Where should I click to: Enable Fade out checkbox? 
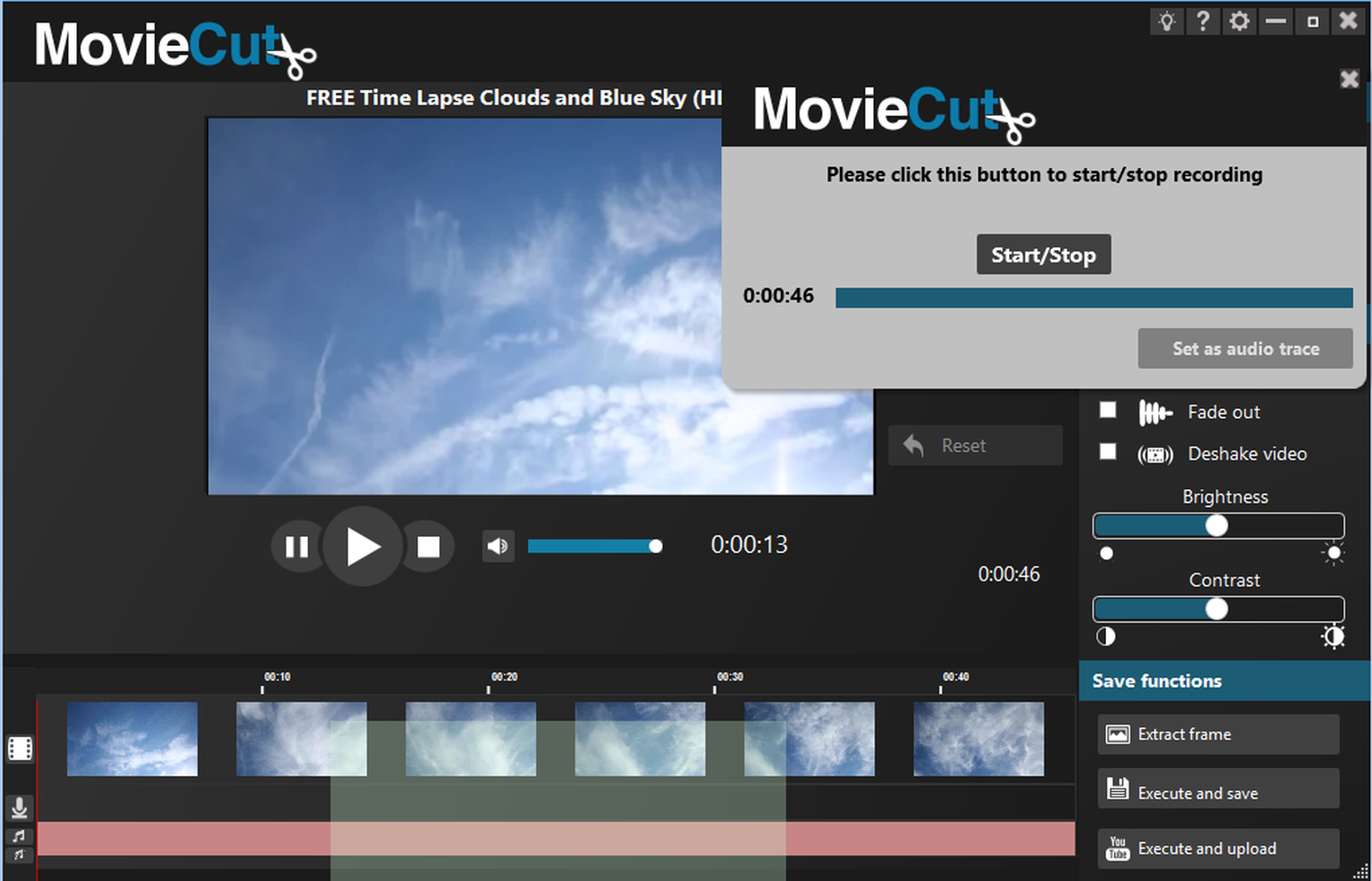tap(1108, 410)
